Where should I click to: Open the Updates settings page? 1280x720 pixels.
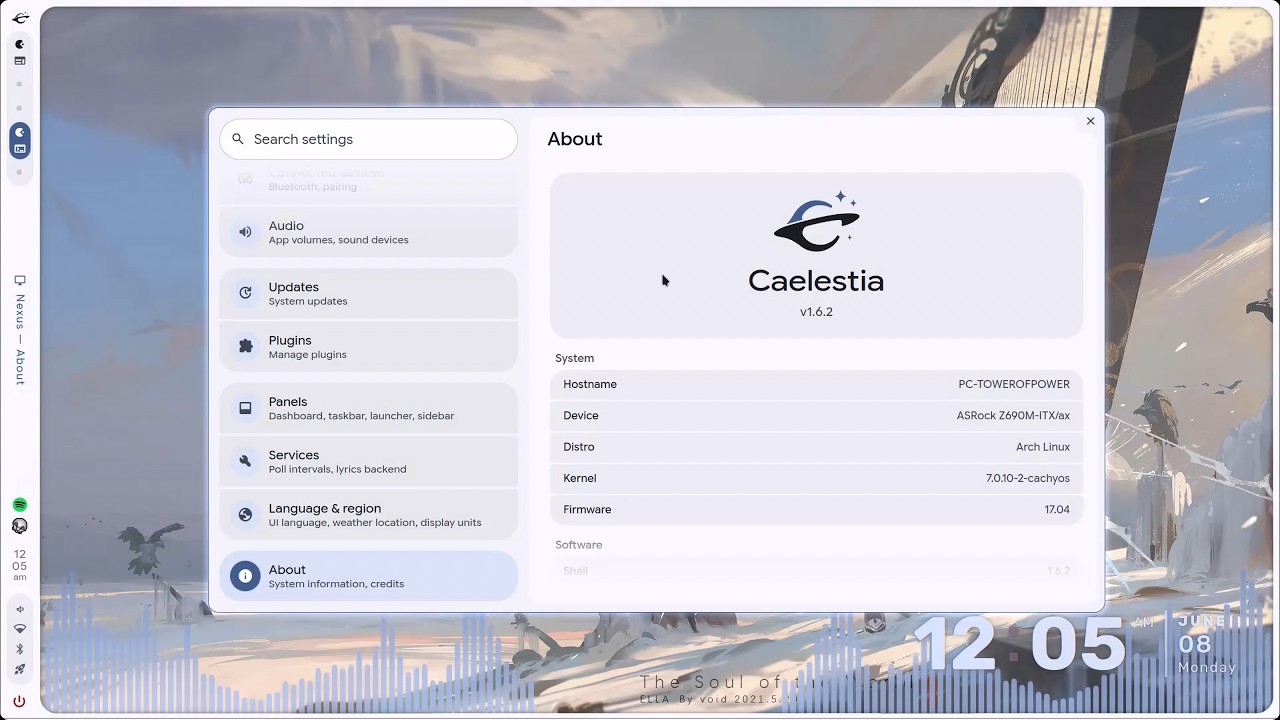pos(368,293)
